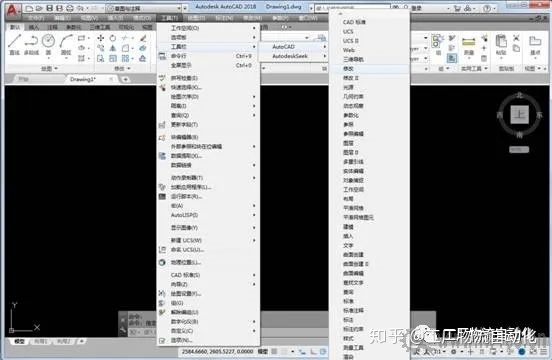Click the coordinates readout in status bar
552x360 pixels.
[x=217, y=351]
